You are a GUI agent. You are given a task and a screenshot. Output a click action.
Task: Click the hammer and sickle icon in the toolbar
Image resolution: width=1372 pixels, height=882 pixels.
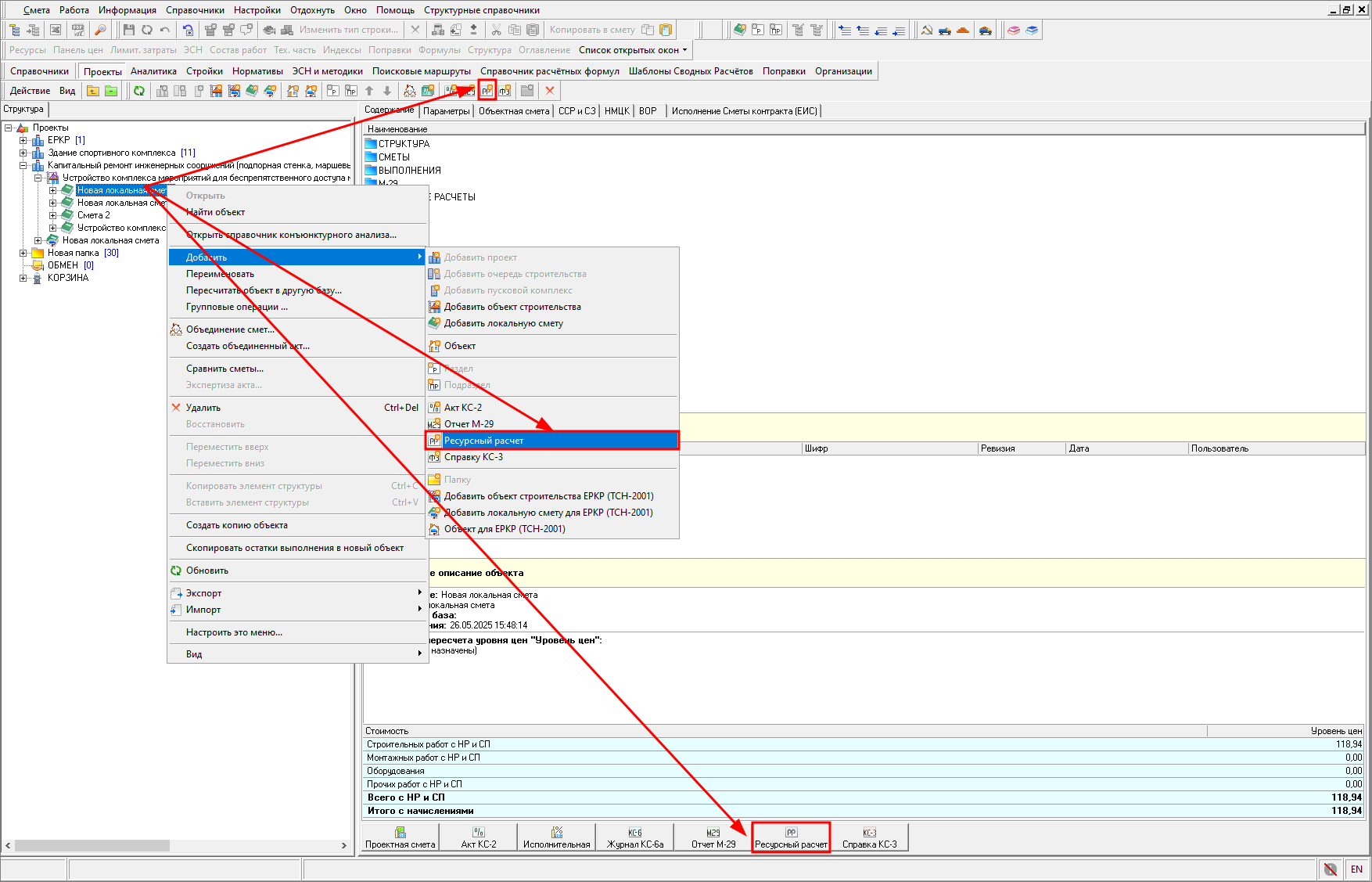pos(927,30)
